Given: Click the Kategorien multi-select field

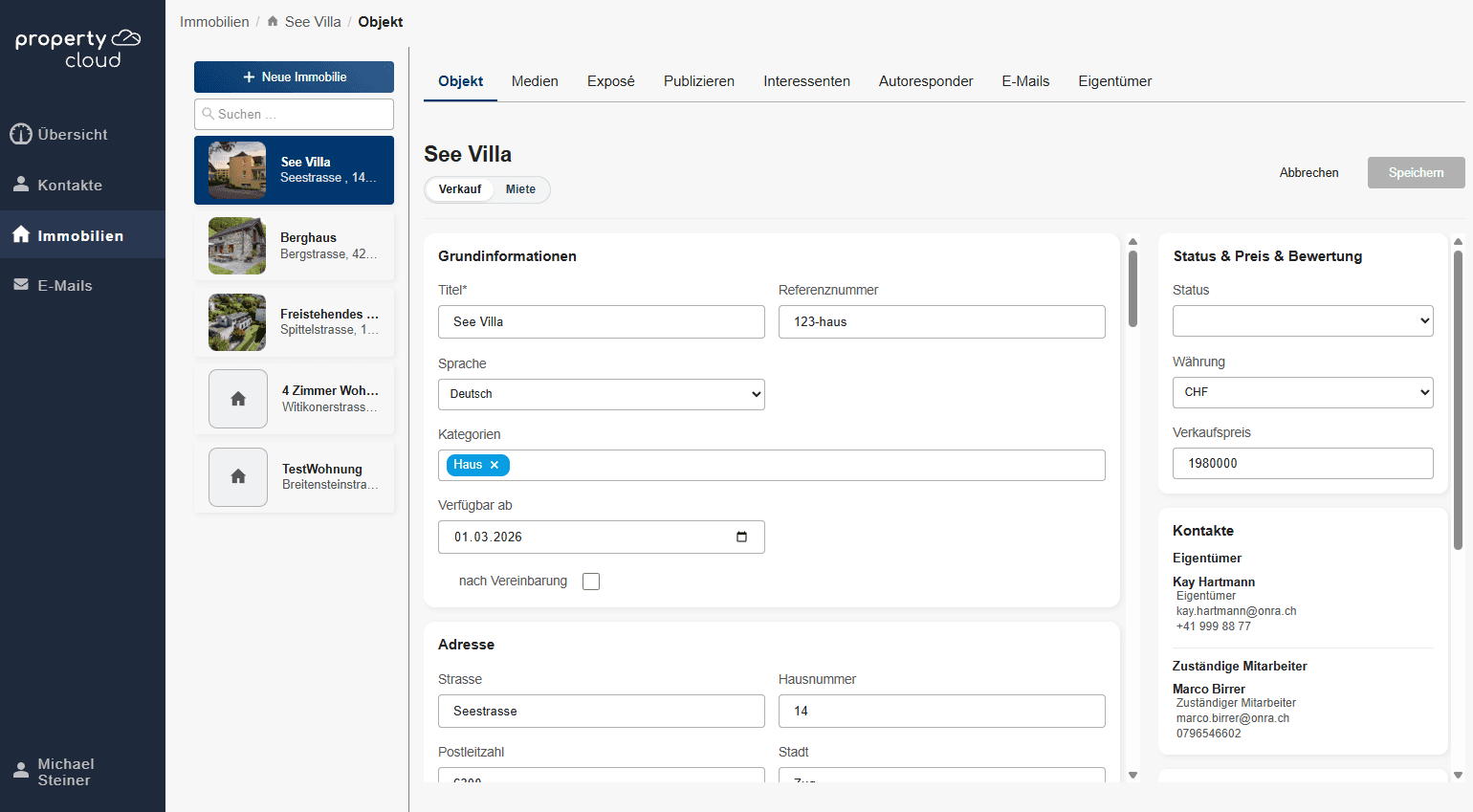Looking at the screenshot, I should coord(772,465).
